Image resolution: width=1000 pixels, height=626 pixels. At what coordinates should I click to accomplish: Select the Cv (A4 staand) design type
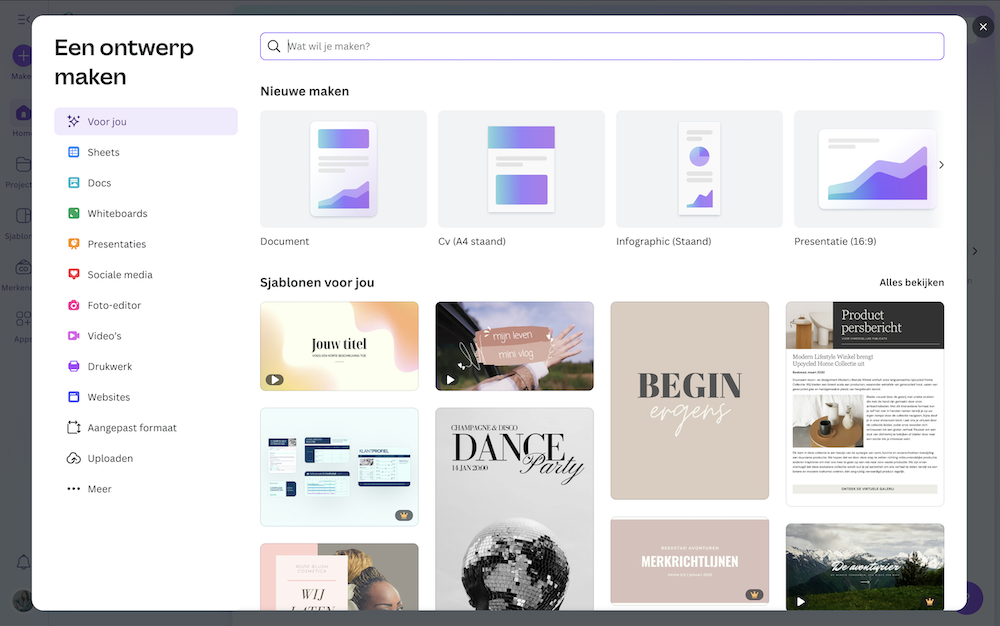tap(521, 169)
